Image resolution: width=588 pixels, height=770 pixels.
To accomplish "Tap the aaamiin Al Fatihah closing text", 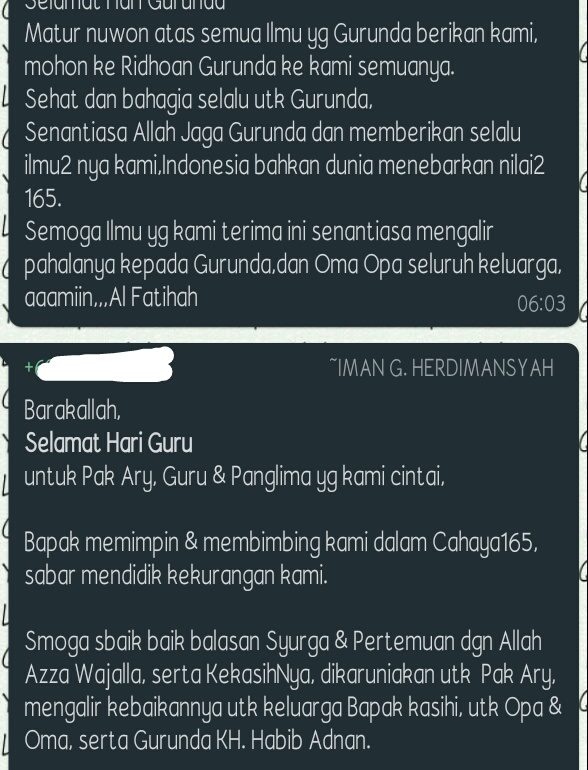I will click(x=111, y=297).
